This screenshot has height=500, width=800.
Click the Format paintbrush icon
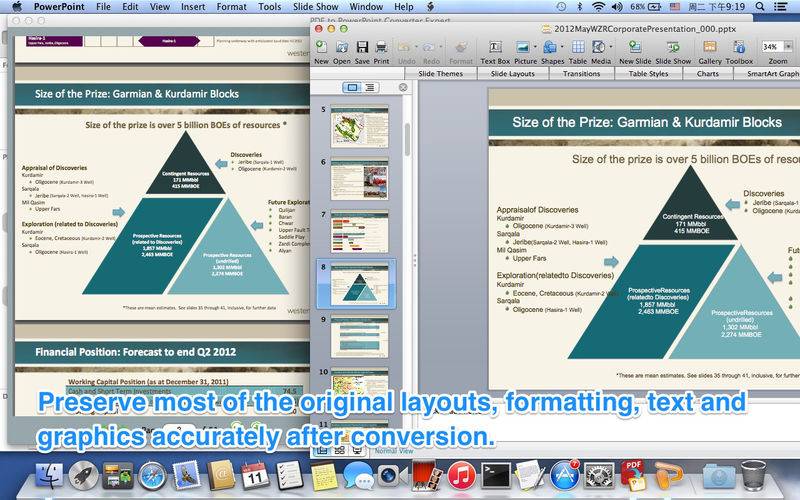click(x=461, y=47)
